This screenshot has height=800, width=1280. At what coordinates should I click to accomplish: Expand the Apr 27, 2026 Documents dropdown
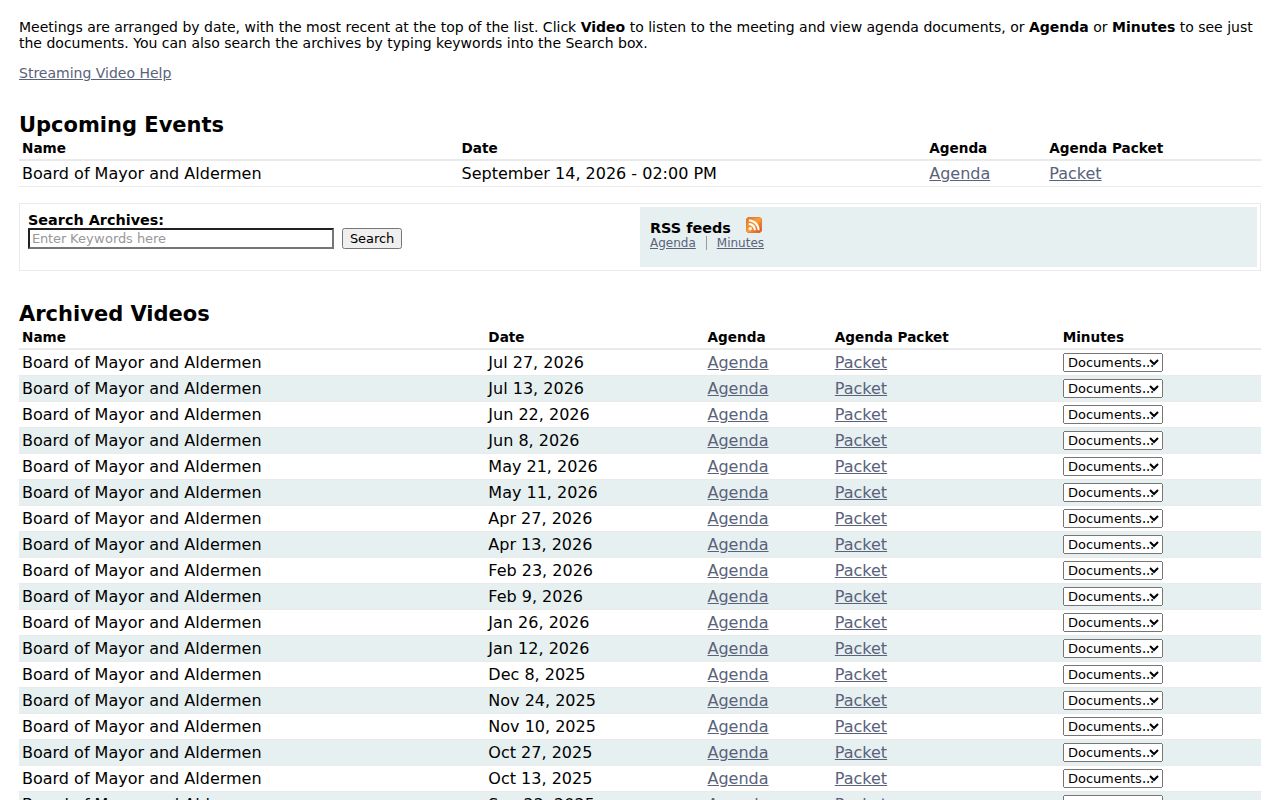pos(1113,518)
